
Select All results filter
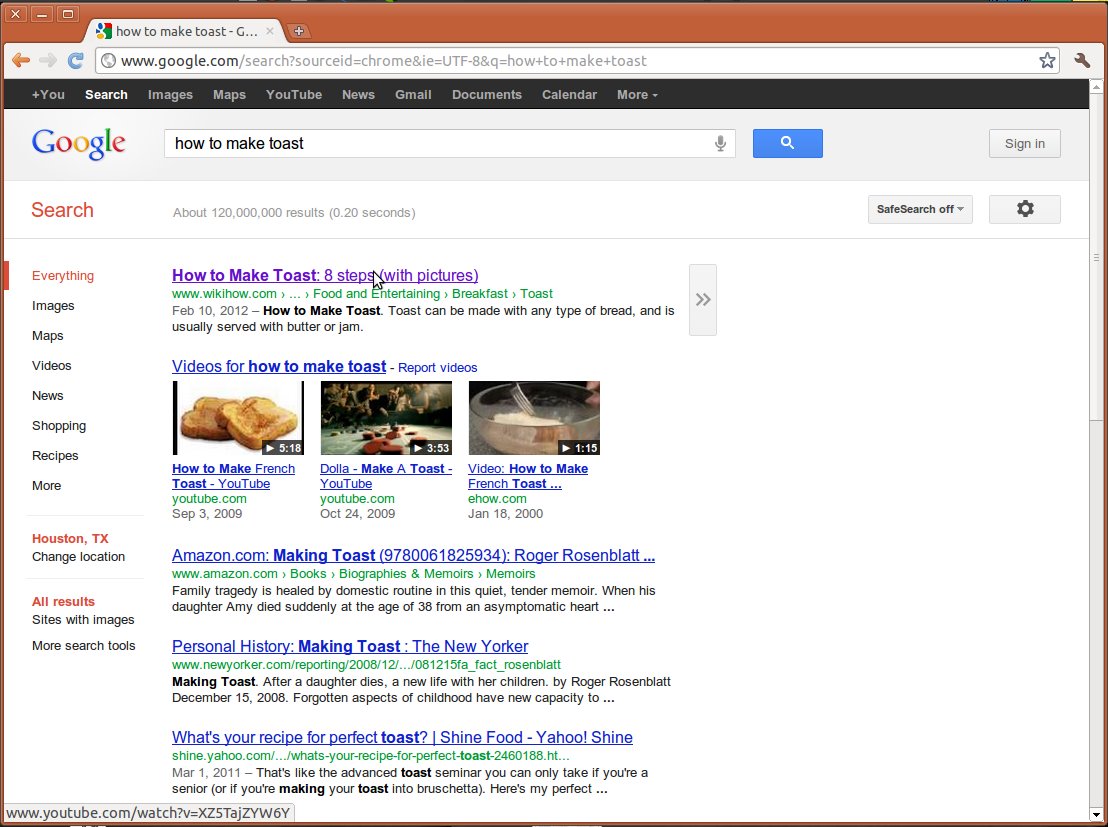tap(63, 602)
